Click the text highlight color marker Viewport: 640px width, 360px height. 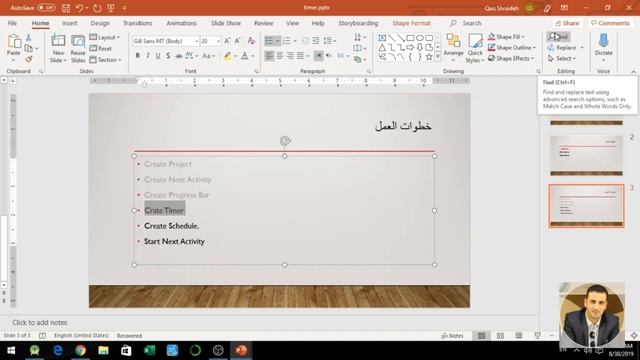pos(227,56)
